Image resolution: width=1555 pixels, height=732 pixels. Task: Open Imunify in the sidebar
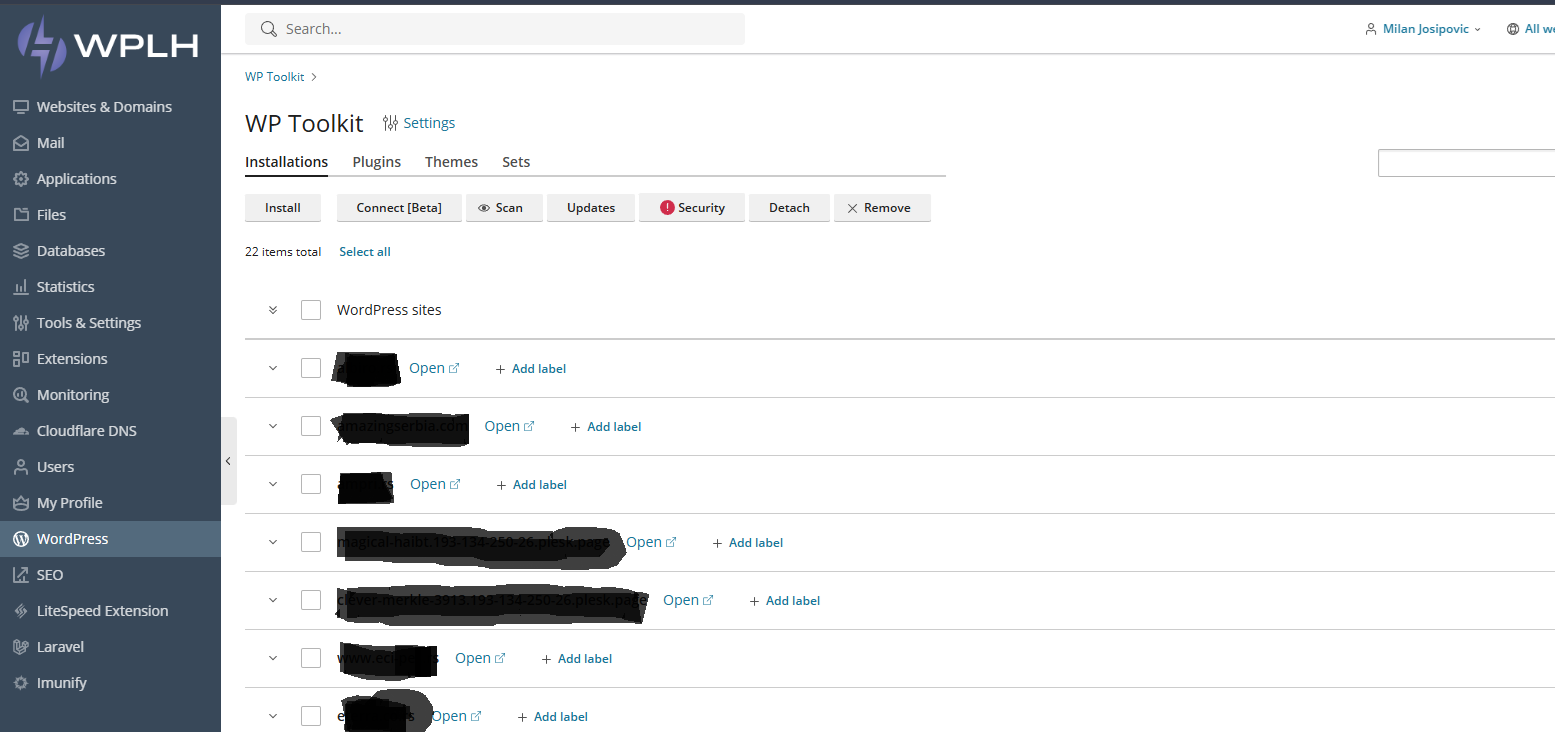click(x=110, y=683)
